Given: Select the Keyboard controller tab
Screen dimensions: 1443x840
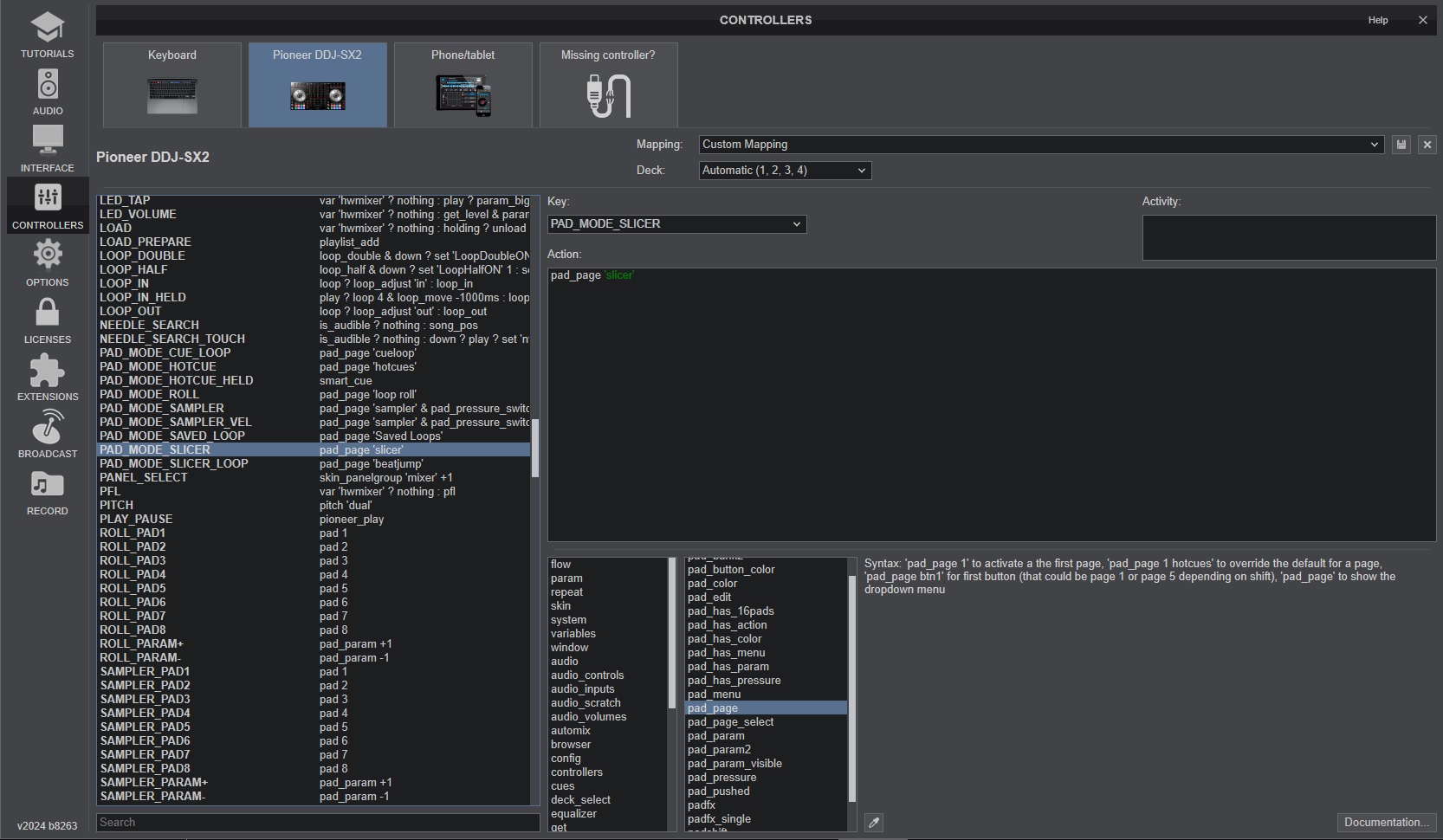Looking at the screenshot, I should coord(172,85).
